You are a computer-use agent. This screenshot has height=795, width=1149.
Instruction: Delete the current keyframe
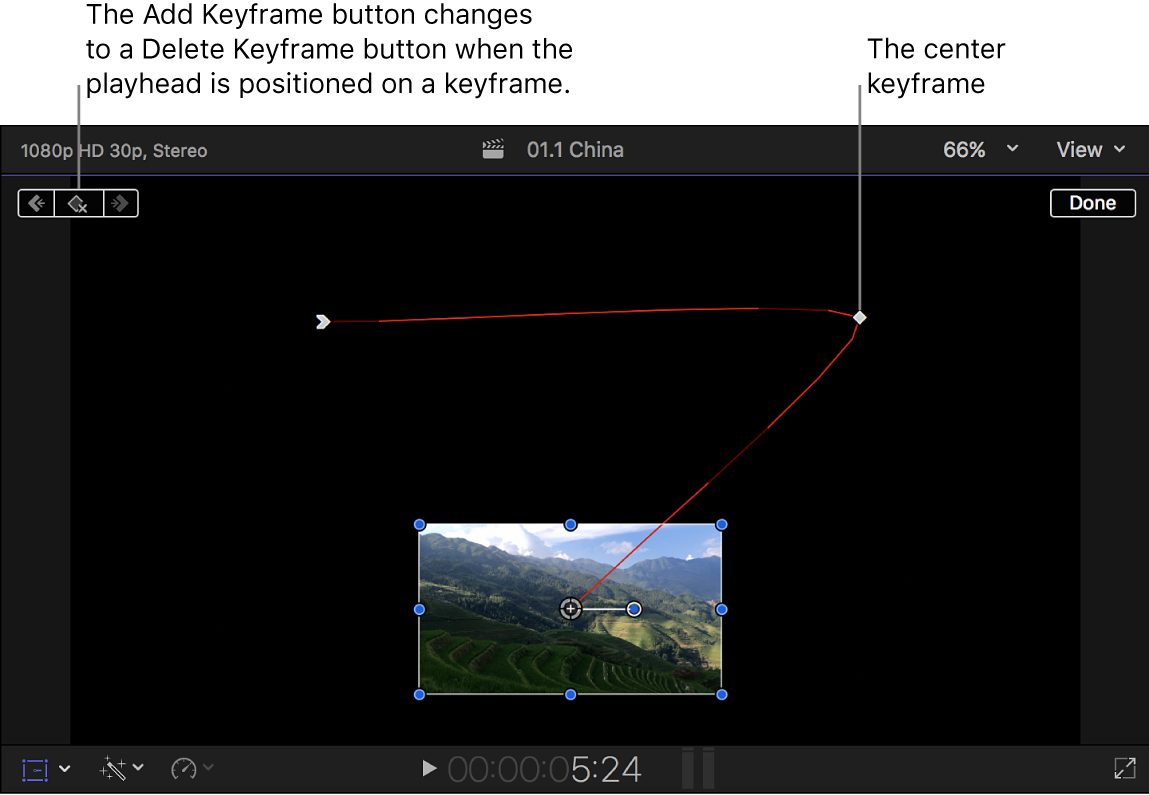(x=78, y=202)
